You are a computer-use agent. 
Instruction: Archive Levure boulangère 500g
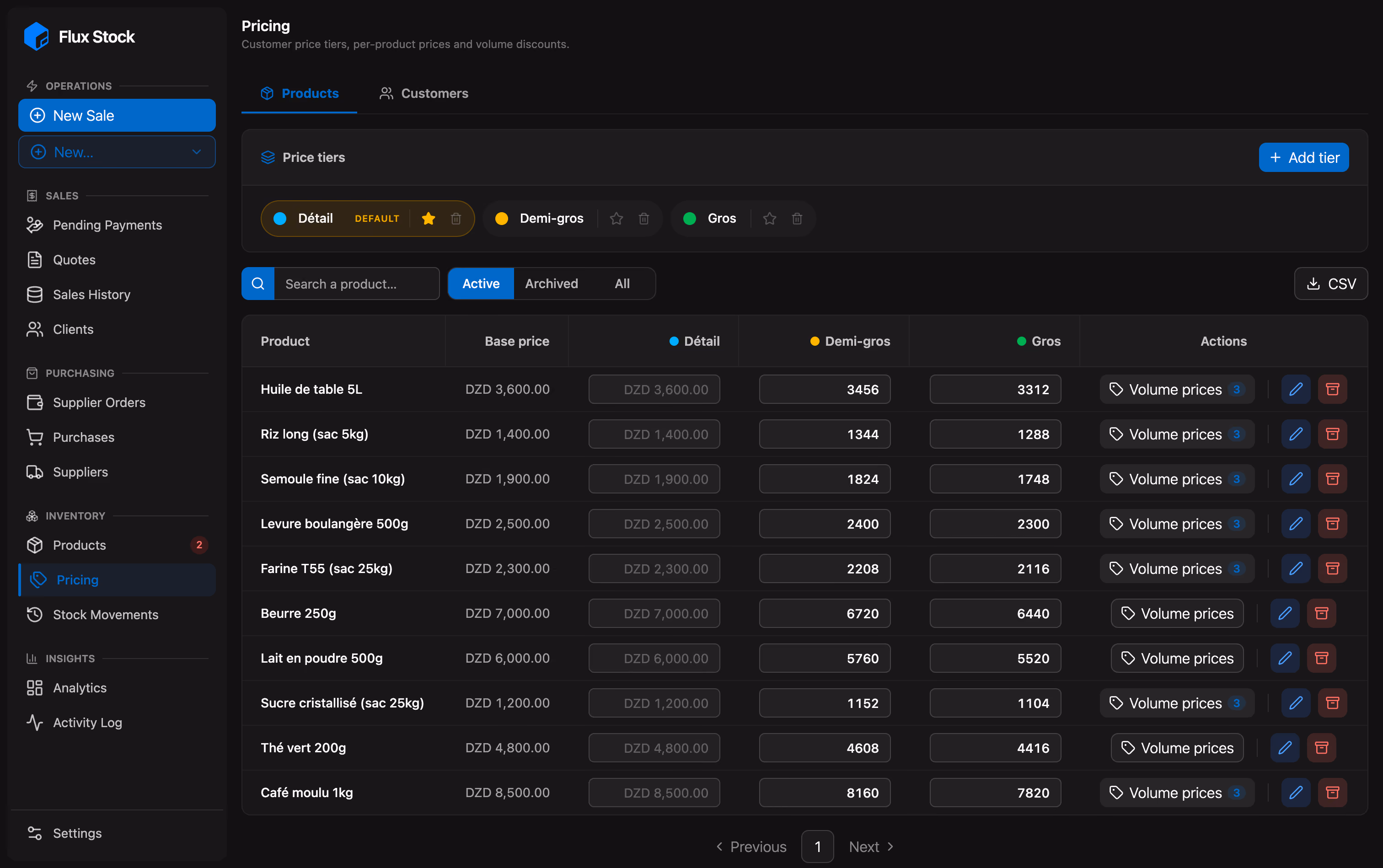(1332, 524)
